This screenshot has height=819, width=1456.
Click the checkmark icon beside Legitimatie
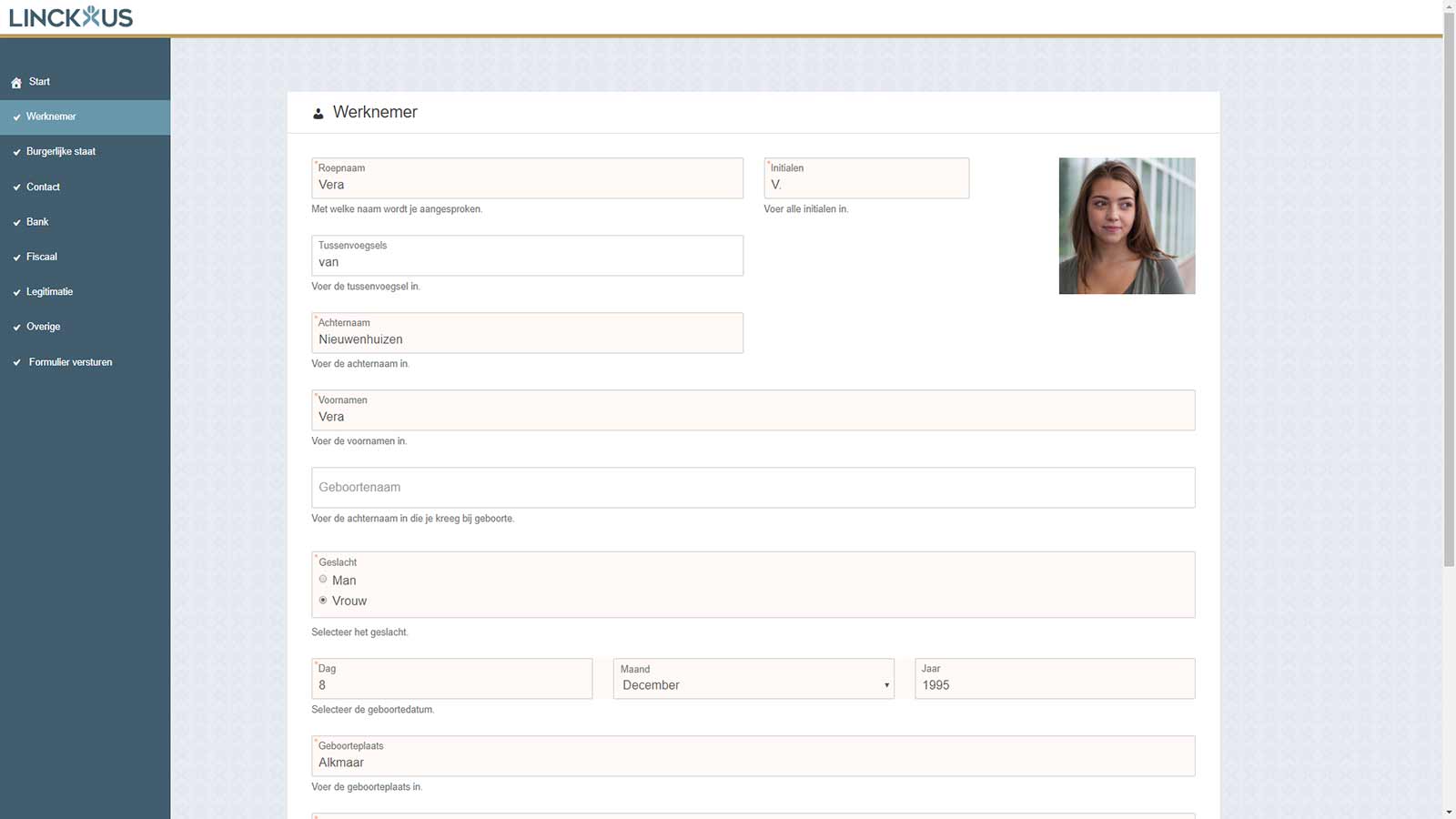coord(16,293)
